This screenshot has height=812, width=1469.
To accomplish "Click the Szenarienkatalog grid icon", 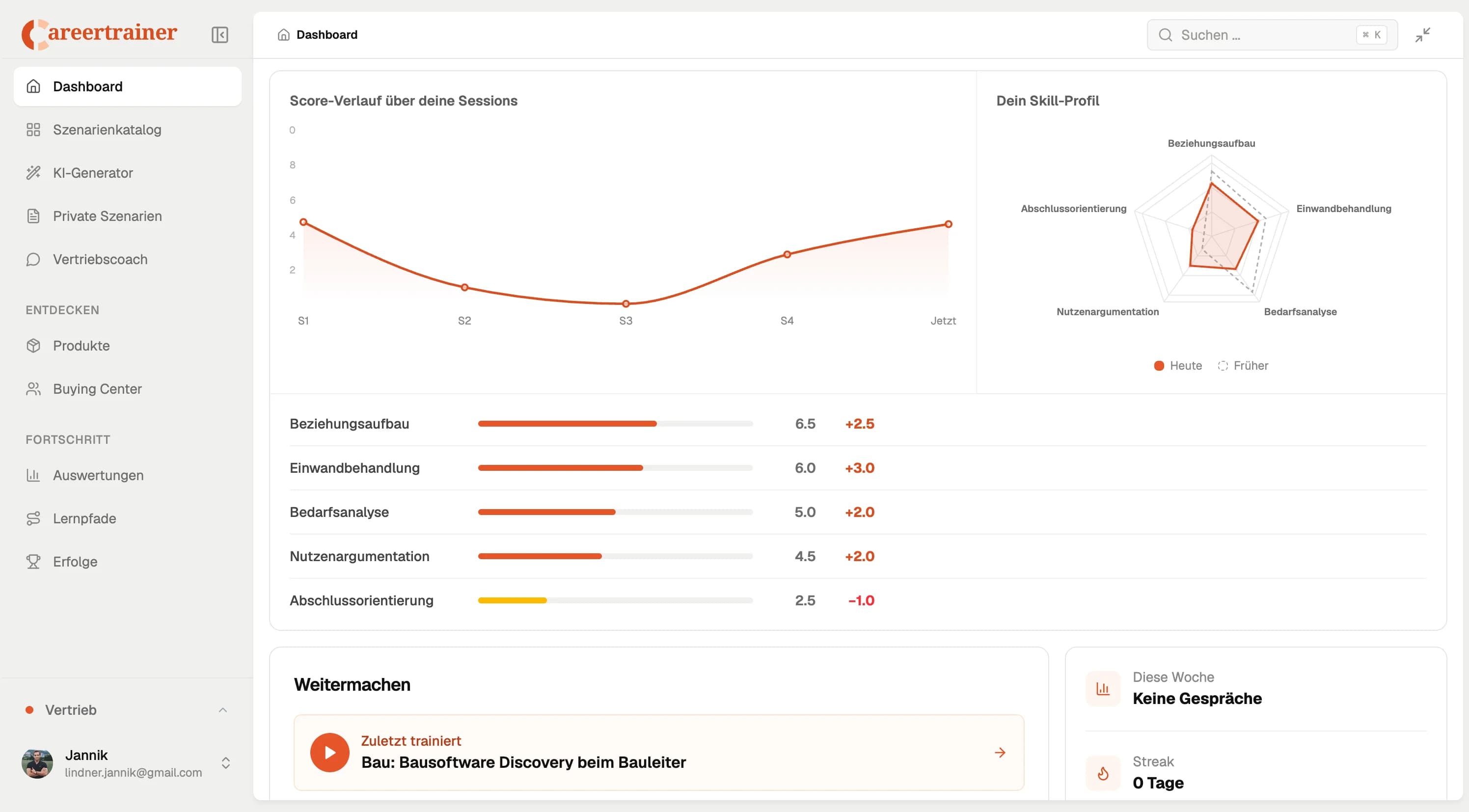I will pyautogui.click(x=33, y=130).
